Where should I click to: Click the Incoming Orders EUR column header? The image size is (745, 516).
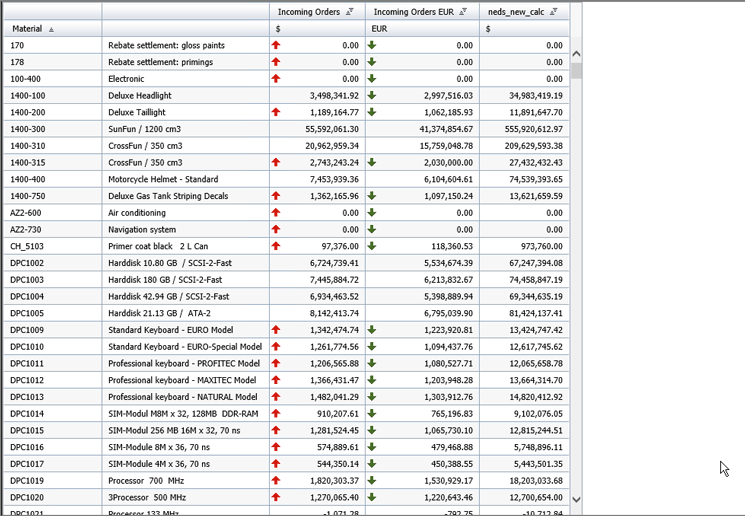pyautogui.click(x=422, y=12)
